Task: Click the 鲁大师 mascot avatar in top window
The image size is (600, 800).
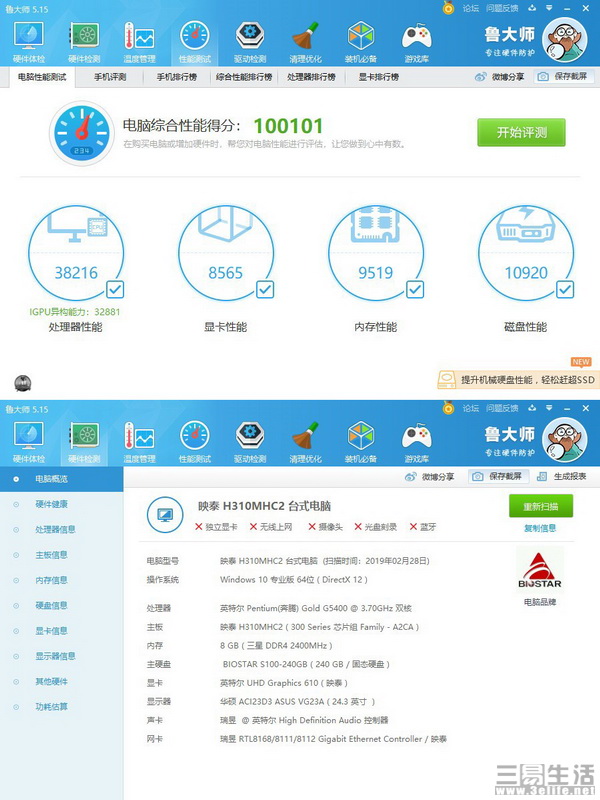Action: pos(564,40)
